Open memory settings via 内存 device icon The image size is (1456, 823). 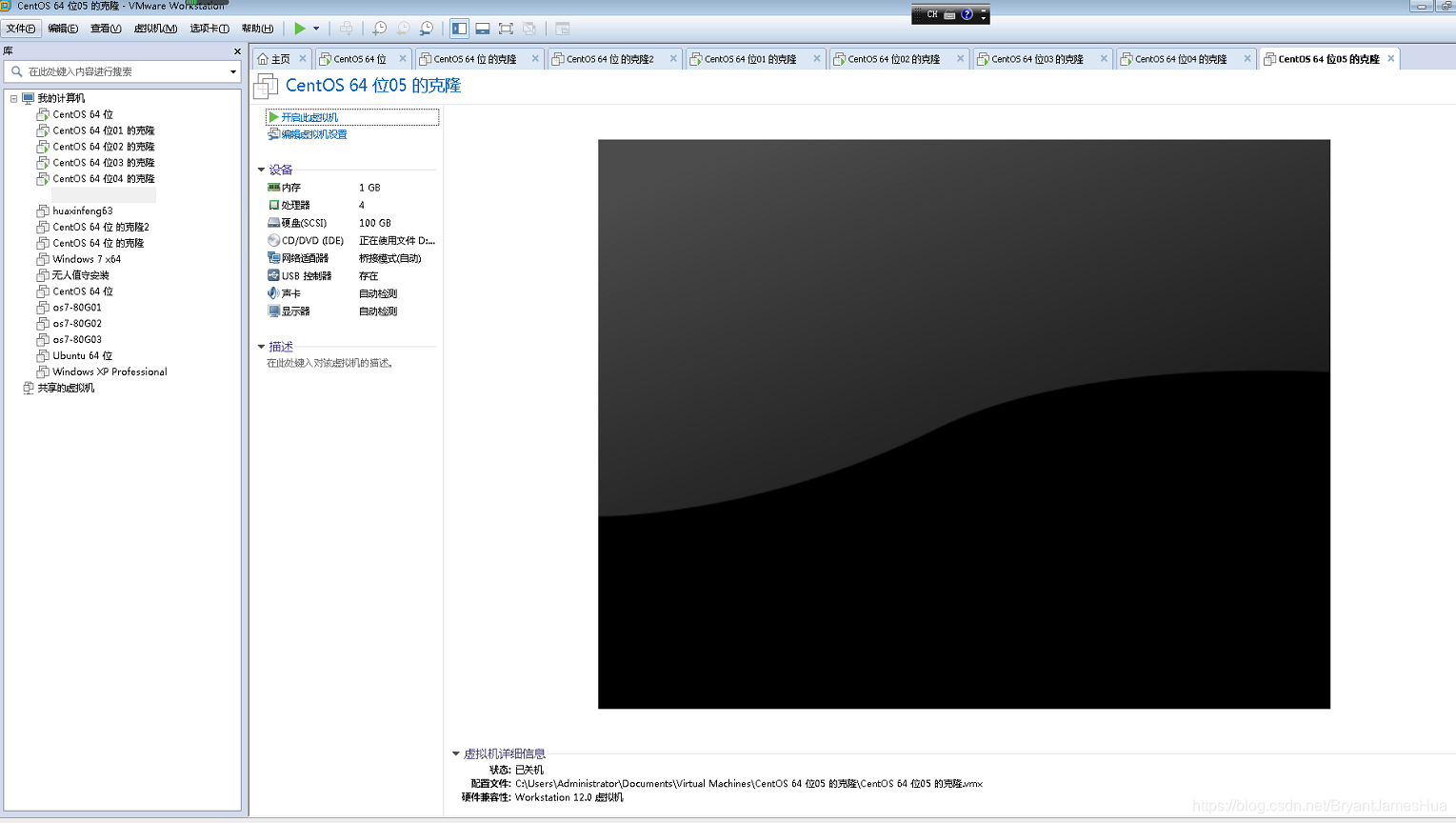tap(273, 187)
